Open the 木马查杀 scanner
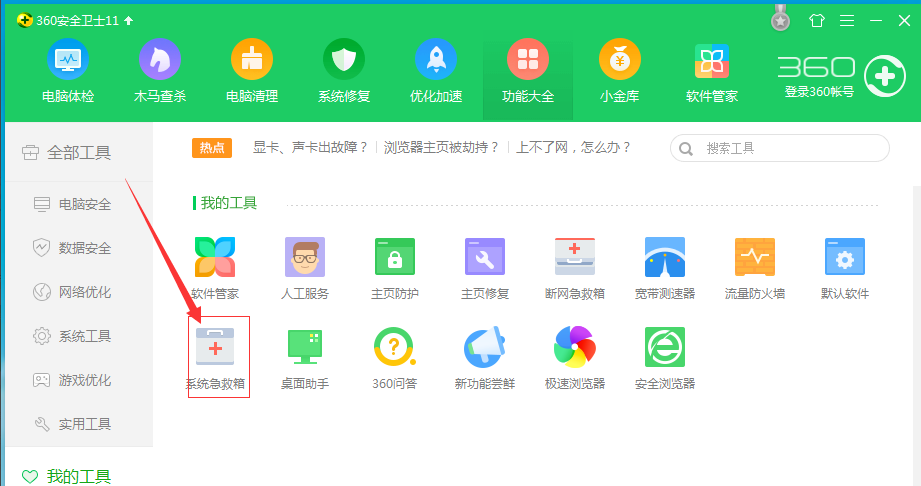 (160, 71)
